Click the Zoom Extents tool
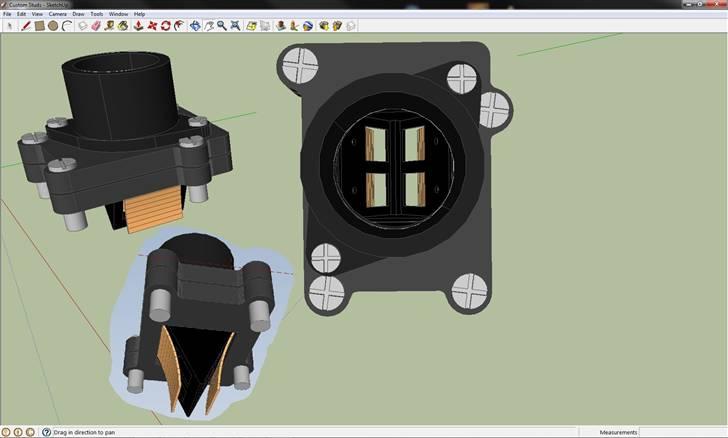Image resolution: width=728 pixels, height=438 pixels. click(x=235, y=25)
